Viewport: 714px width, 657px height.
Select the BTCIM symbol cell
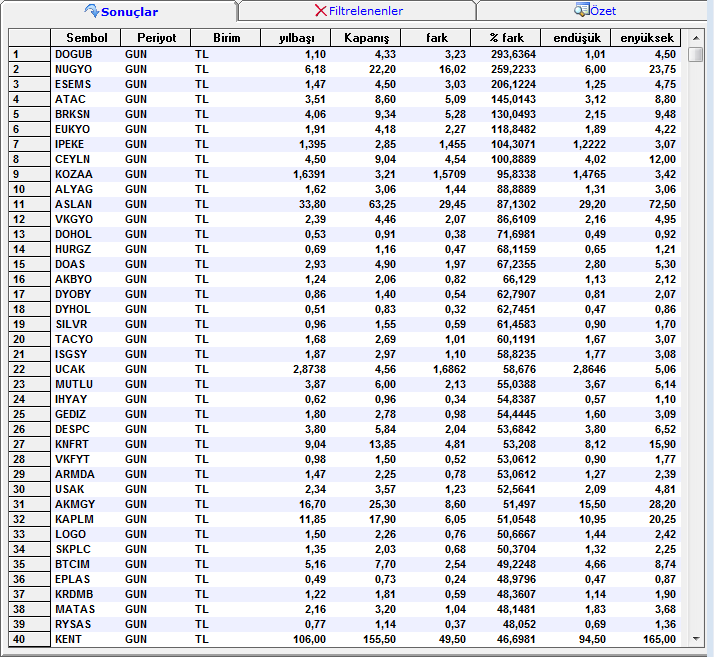pyautogui.click(x=86, y=564)
